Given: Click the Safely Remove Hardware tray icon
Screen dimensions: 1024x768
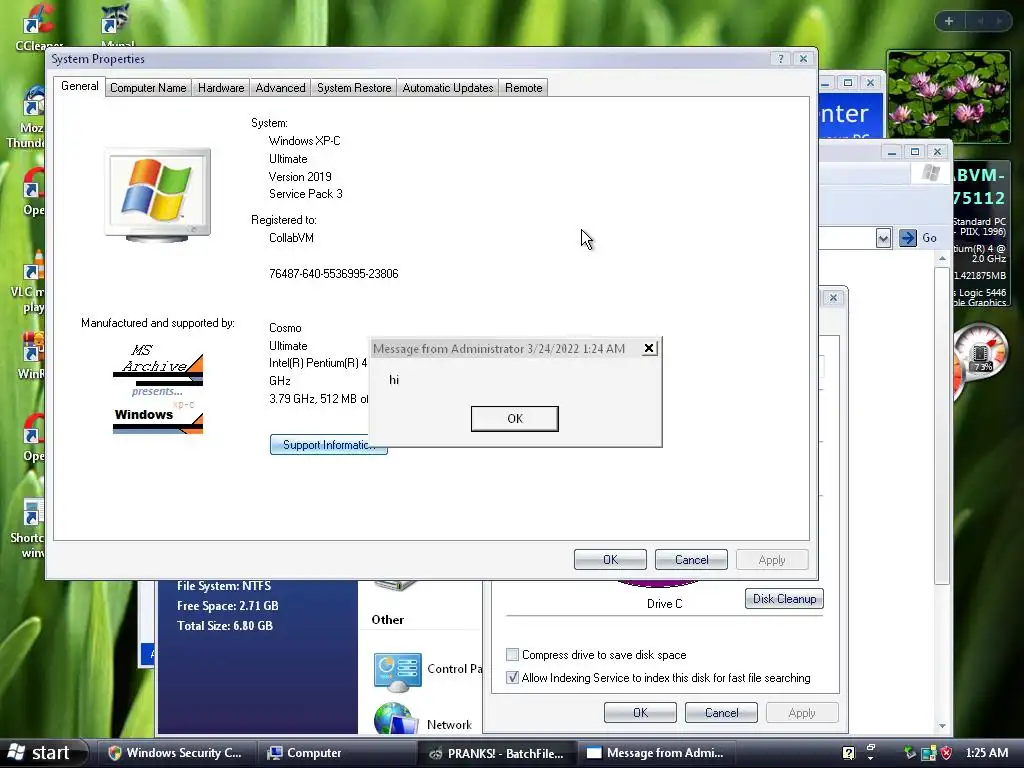Looking at the screenshot, I should [910, 753].
